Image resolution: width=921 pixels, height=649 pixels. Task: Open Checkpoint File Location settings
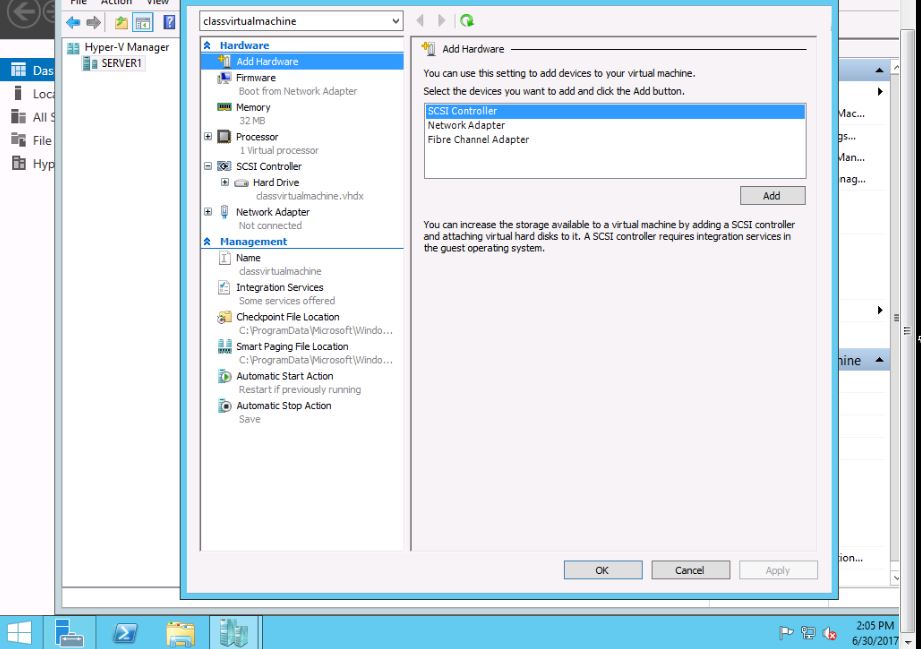coord(288,317)
